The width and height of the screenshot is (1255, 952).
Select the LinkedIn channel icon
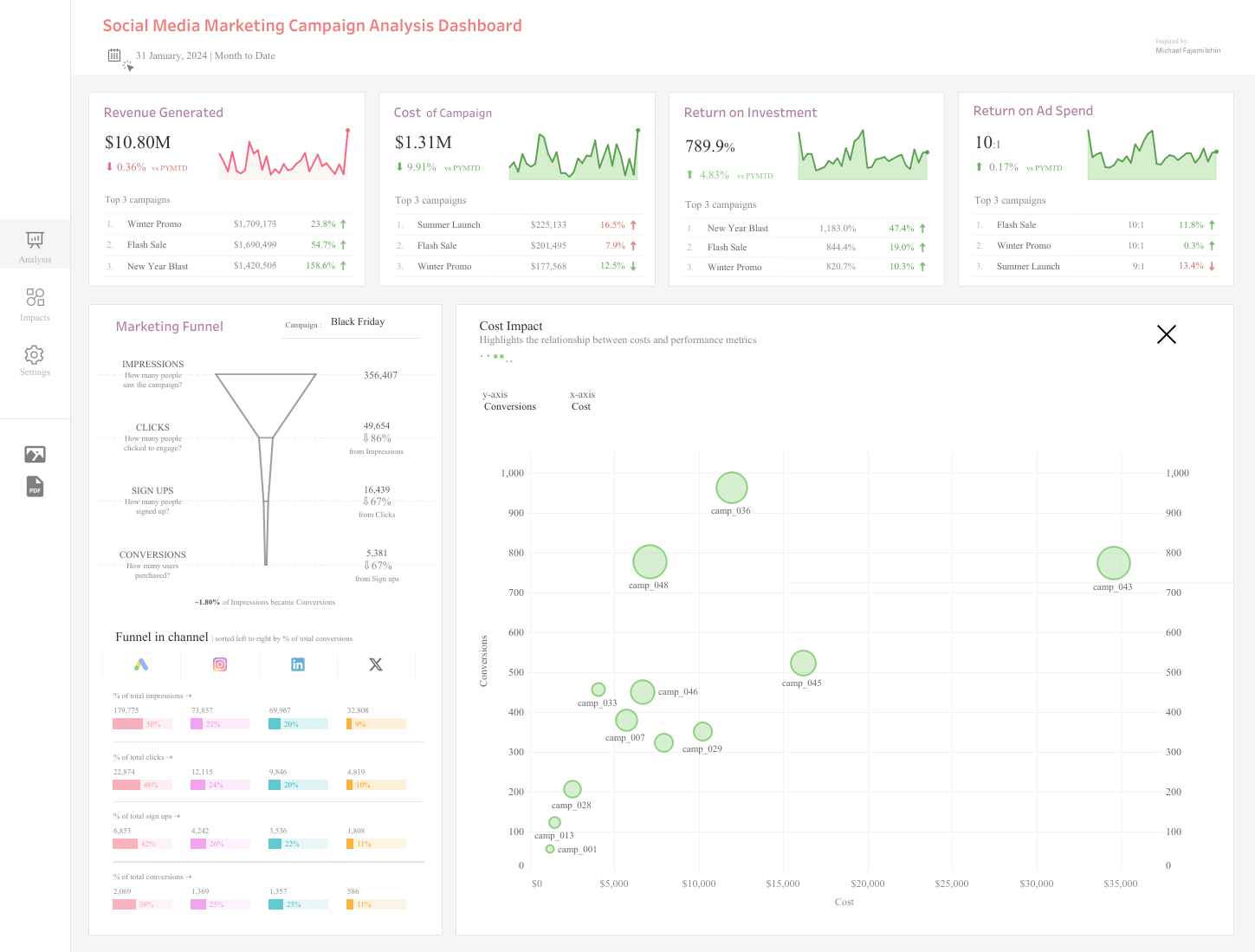point(298,664)
